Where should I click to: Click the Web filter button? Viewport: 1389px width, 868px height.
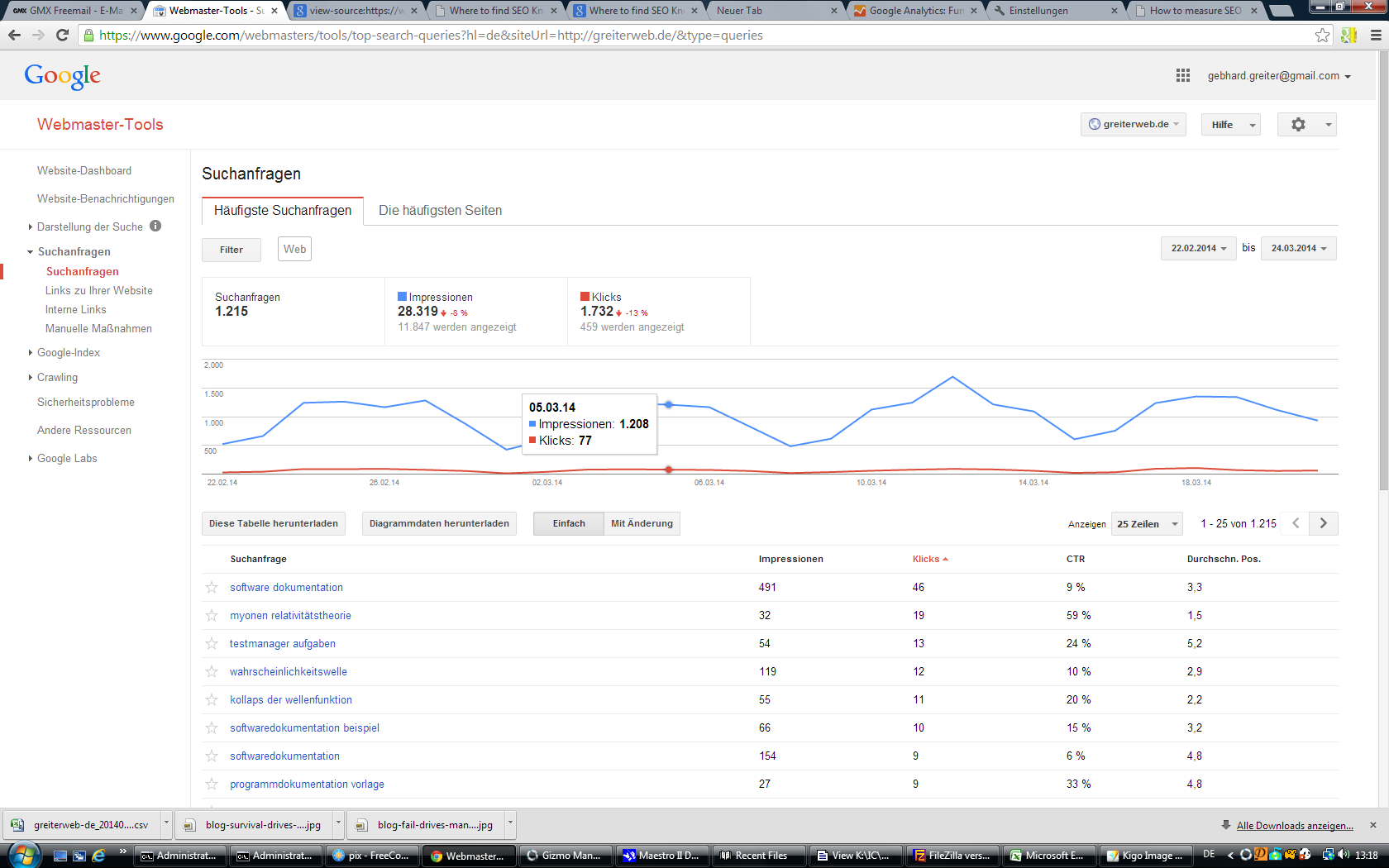pyautogui.click(x=294, y=249)
